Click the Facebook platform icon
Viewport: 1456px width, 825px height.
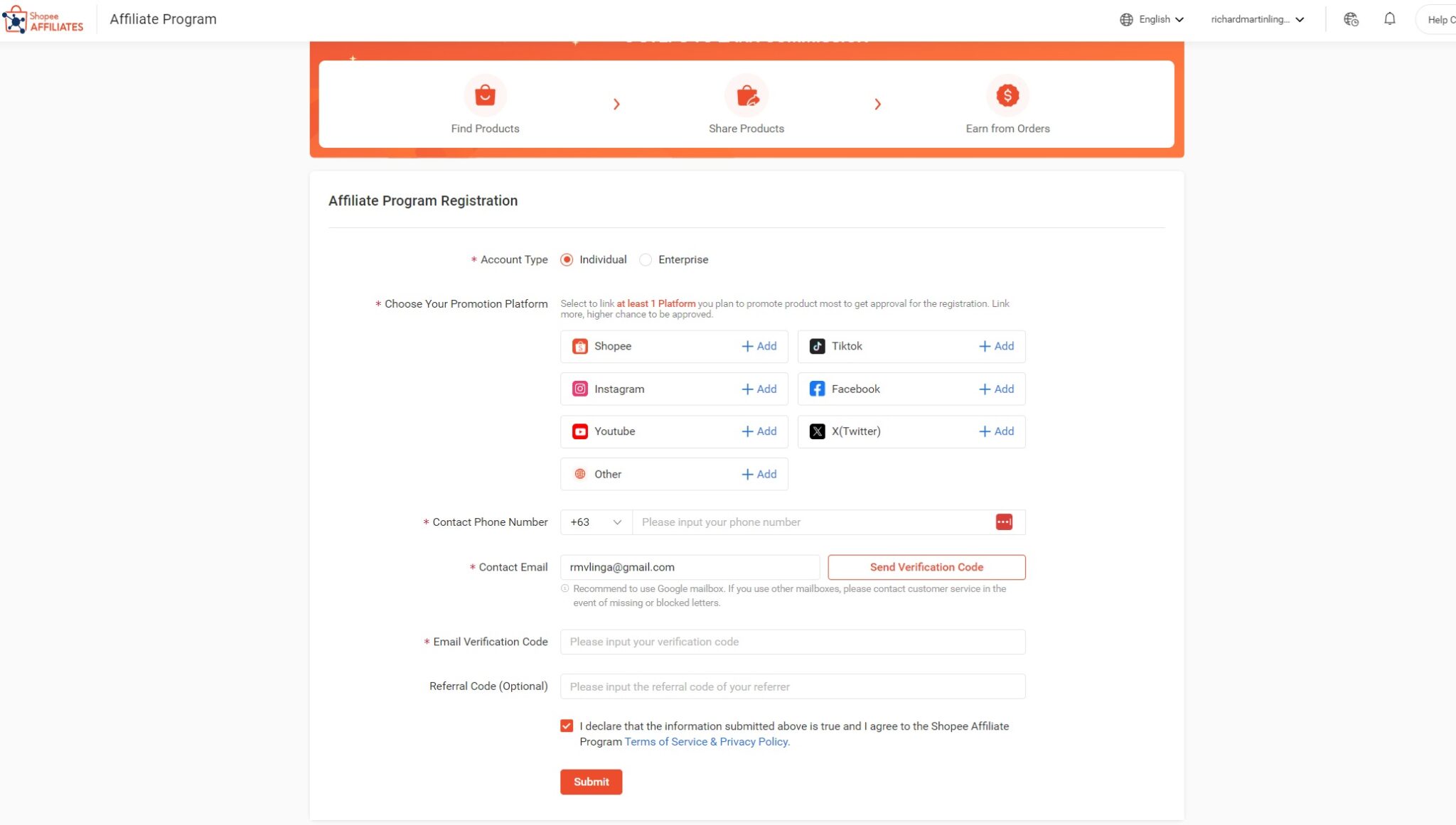817,389
